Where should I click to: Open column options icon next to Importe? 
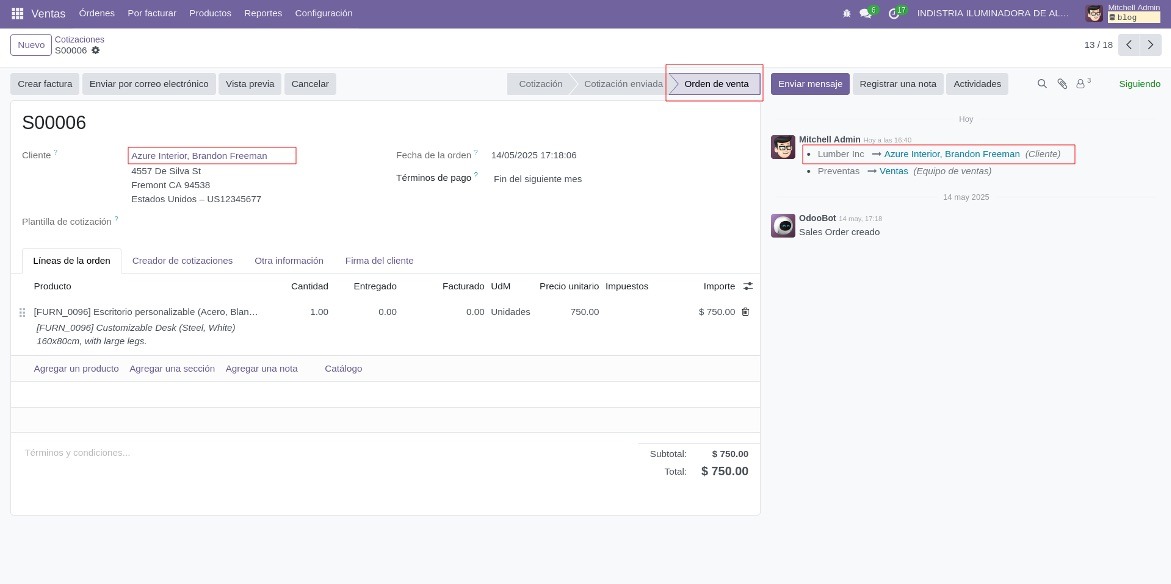[748, 286]
